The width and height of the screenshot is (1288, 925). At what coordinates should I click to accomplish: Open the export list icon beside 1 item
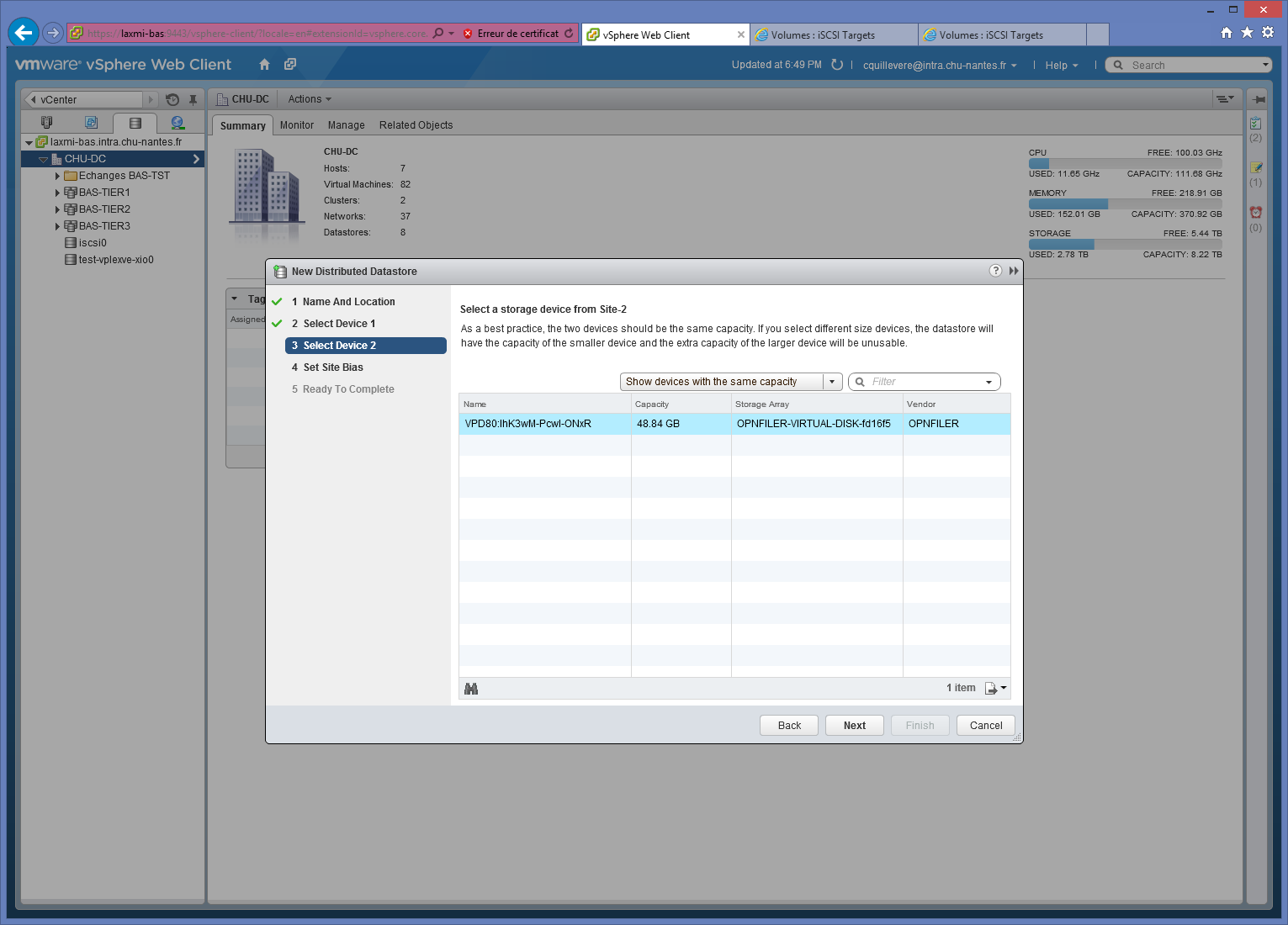995,689
